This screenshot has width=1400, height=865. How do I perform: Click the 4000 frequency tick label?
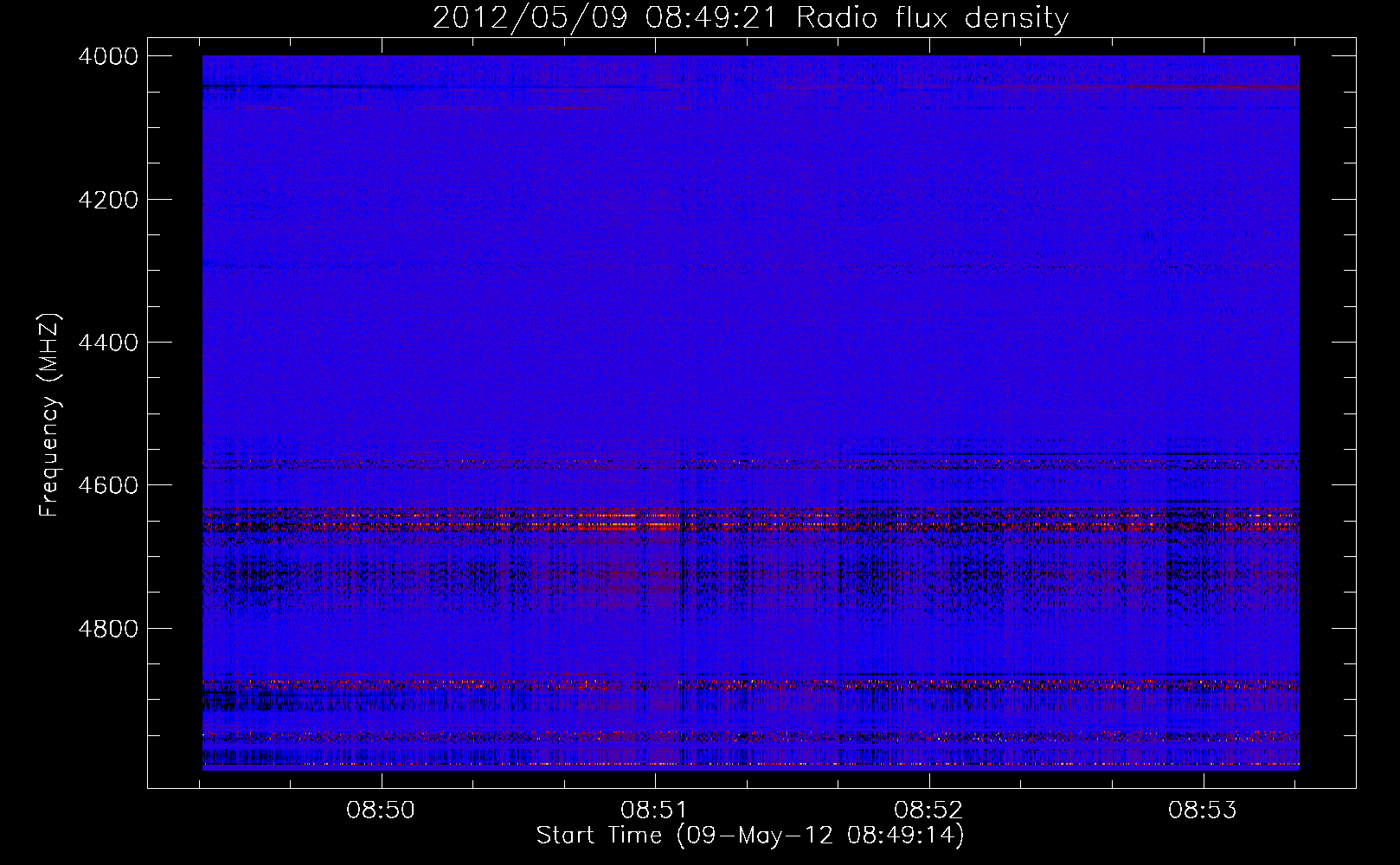click(x=108, y=56)
